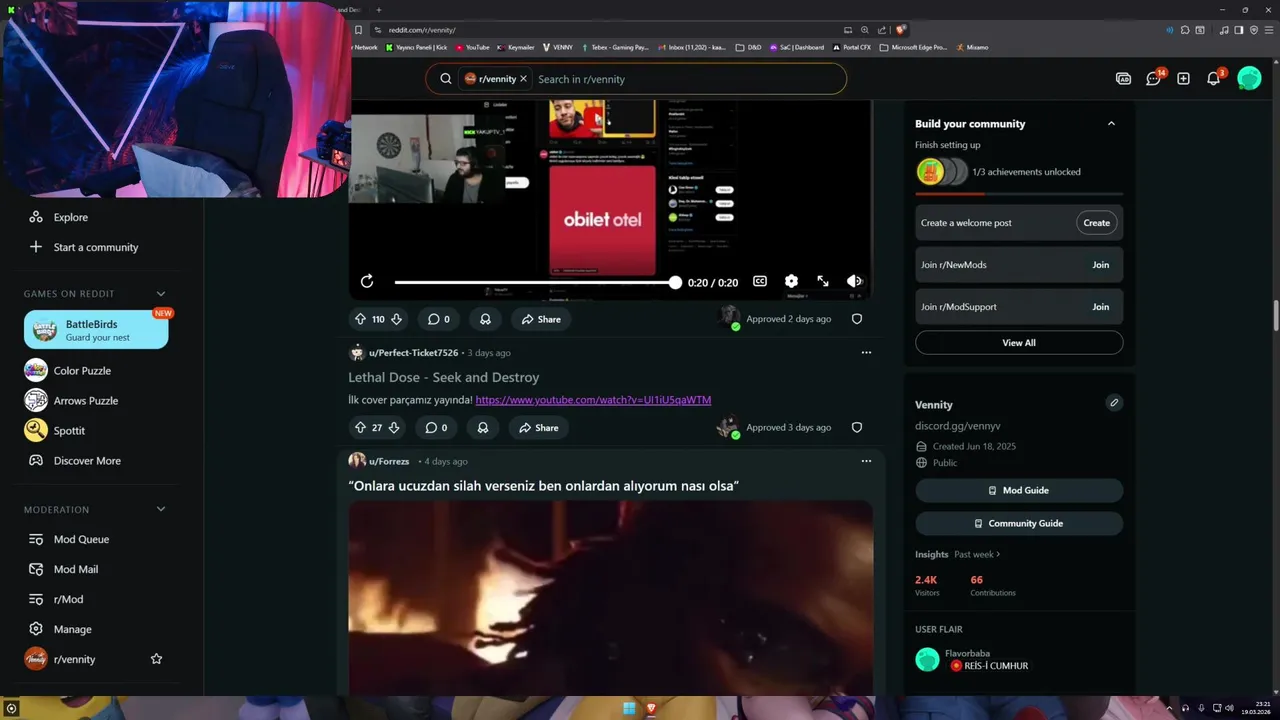The image size is (1280, 720).
Task: Share the 110-vote post
Action: tap(540, 319)
